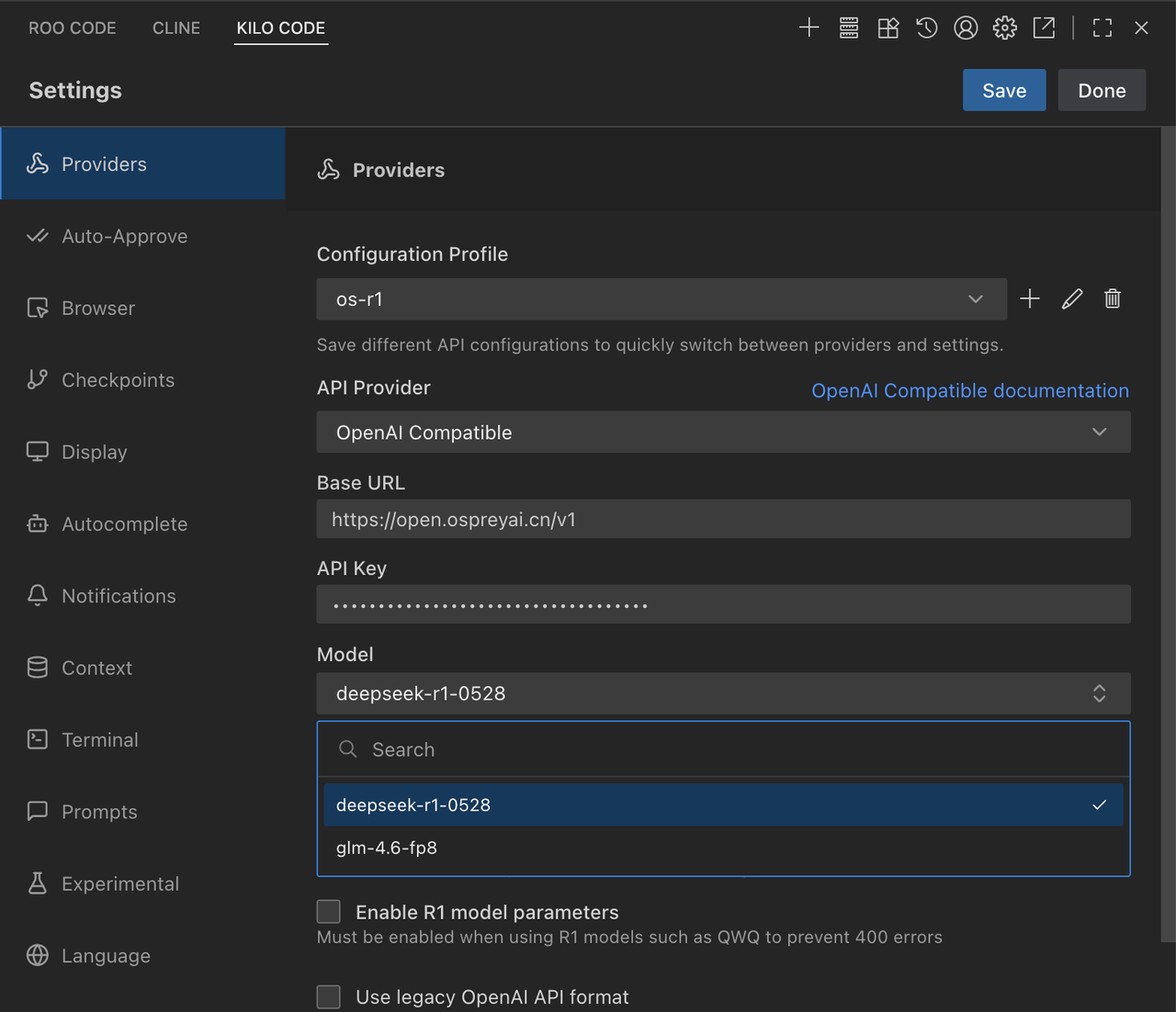Open in editor pop-out icon

[x=1045, y=28]
